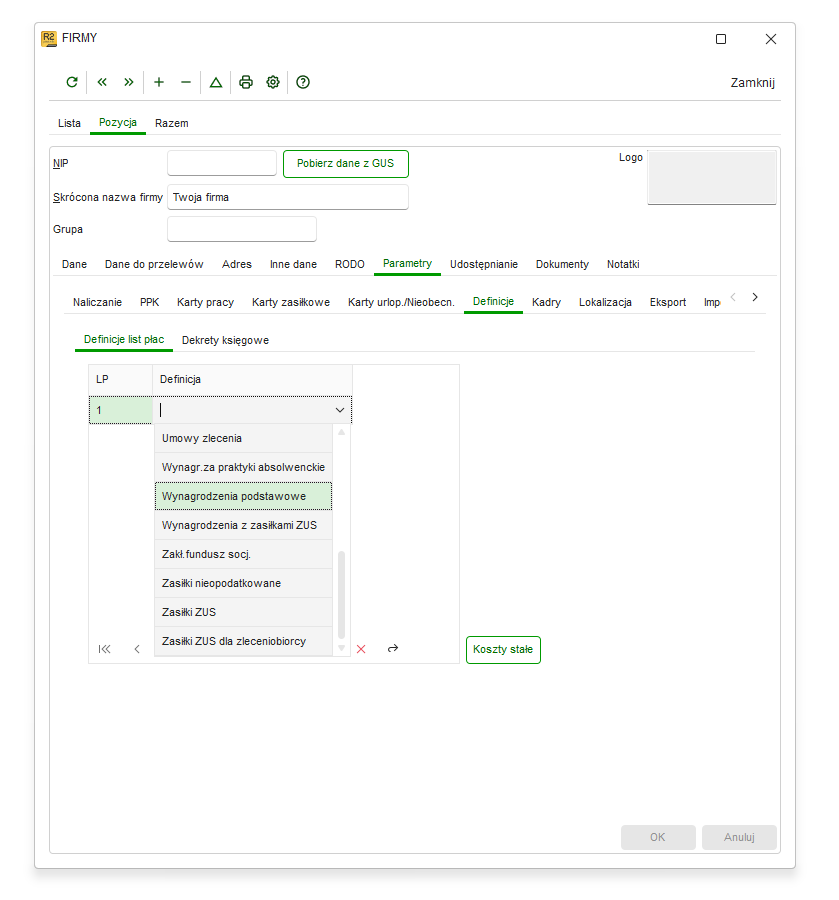
Task: Choose 'Wynagr.za praktyki absolwenckie' option
Action: click(243, 467)
